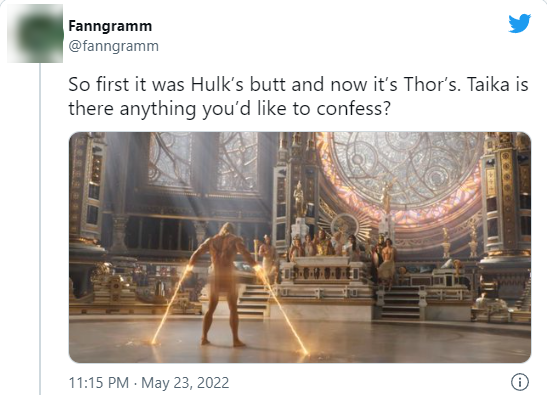Click the golden statue on the pillar
Viewport: 547px width, 395px height.
click(x=299, y=200)
